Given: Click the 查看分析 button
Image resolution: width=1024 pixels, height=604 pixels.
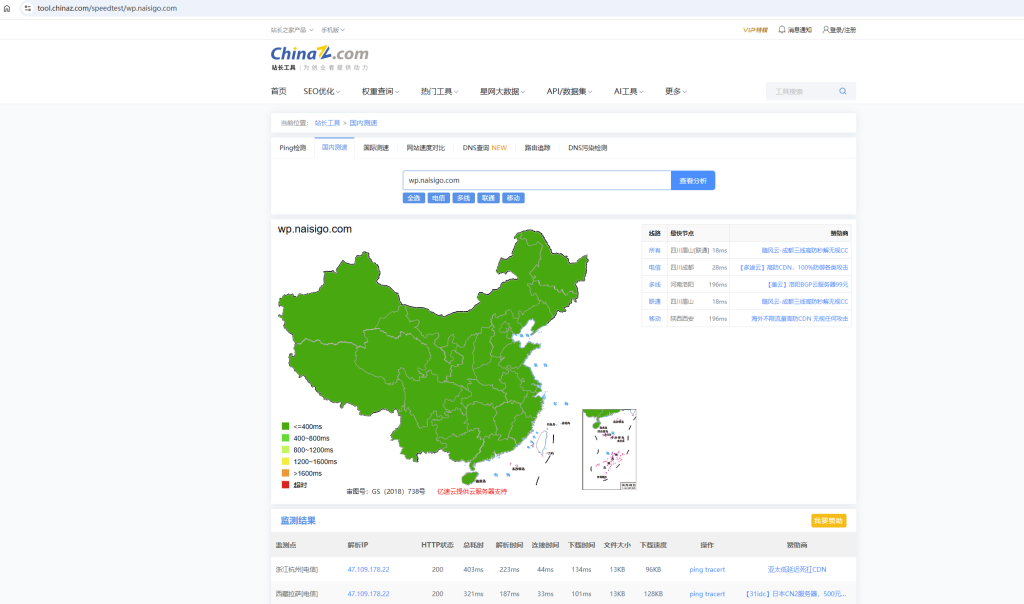Looking at the screenshot, I should click(x=693, y=180).
